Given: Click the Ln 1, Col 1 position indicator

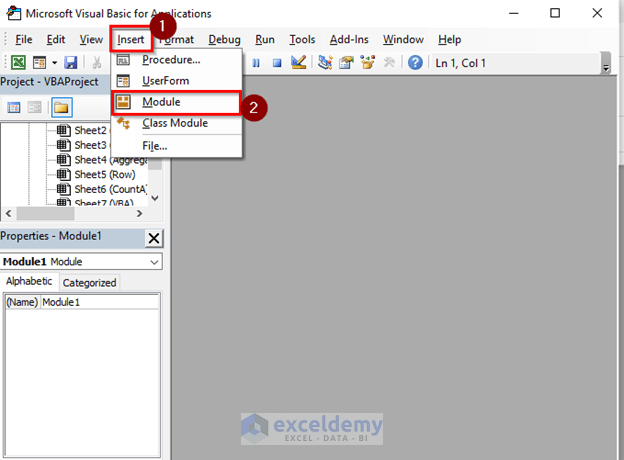Looking at the screenshot, I should tap(460, 63).
